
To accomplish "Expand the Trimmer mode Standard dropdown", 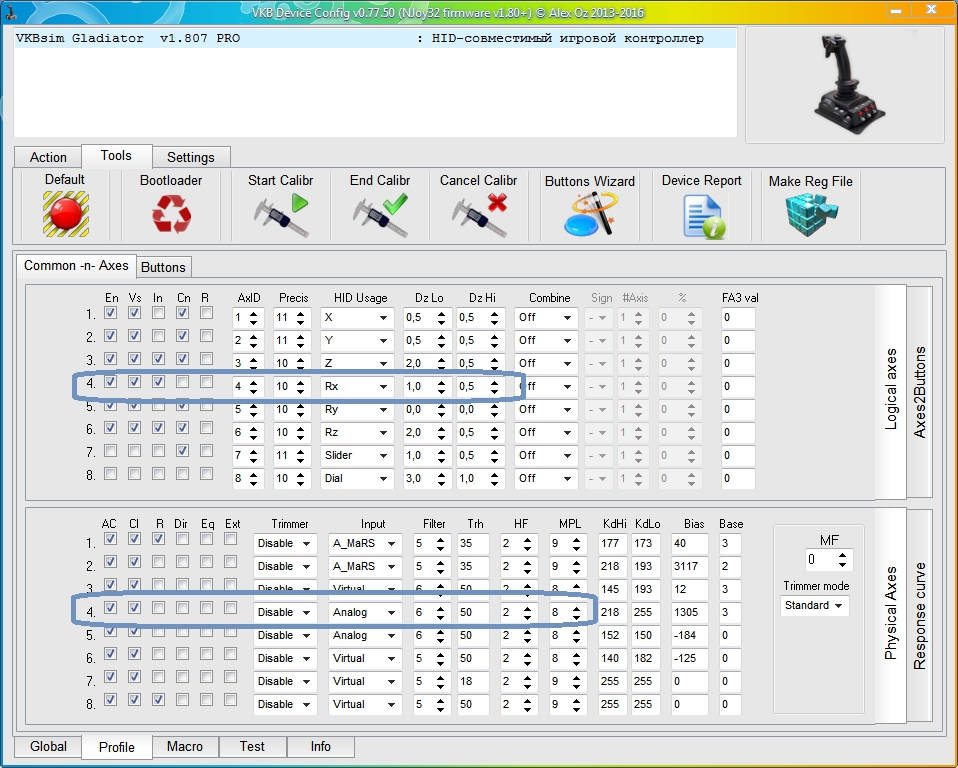I will click(814, 605).
